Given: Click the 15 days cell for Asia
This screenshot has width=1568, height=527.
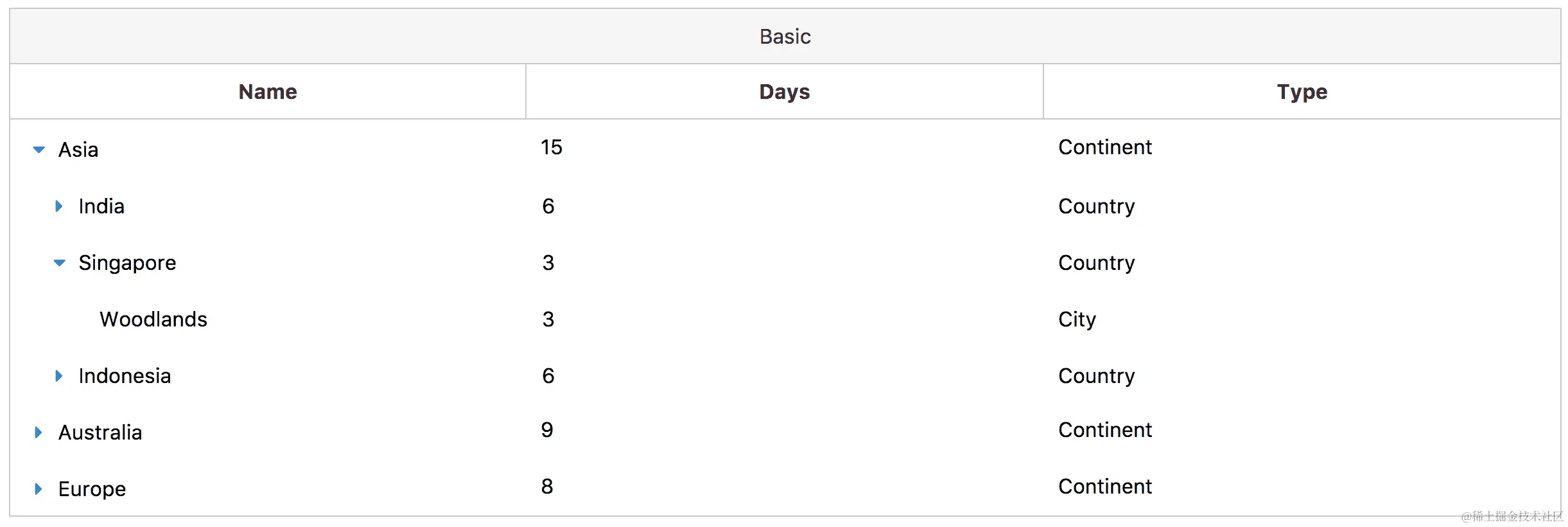Looking at the screenshot, I should [552, 147].
